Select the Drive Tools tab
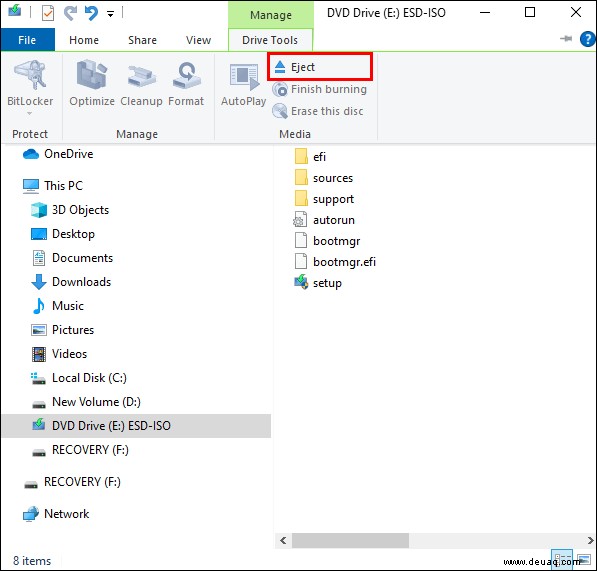Image resolution: width=597 pixels, height=571 pixels. tap(270, 40)
